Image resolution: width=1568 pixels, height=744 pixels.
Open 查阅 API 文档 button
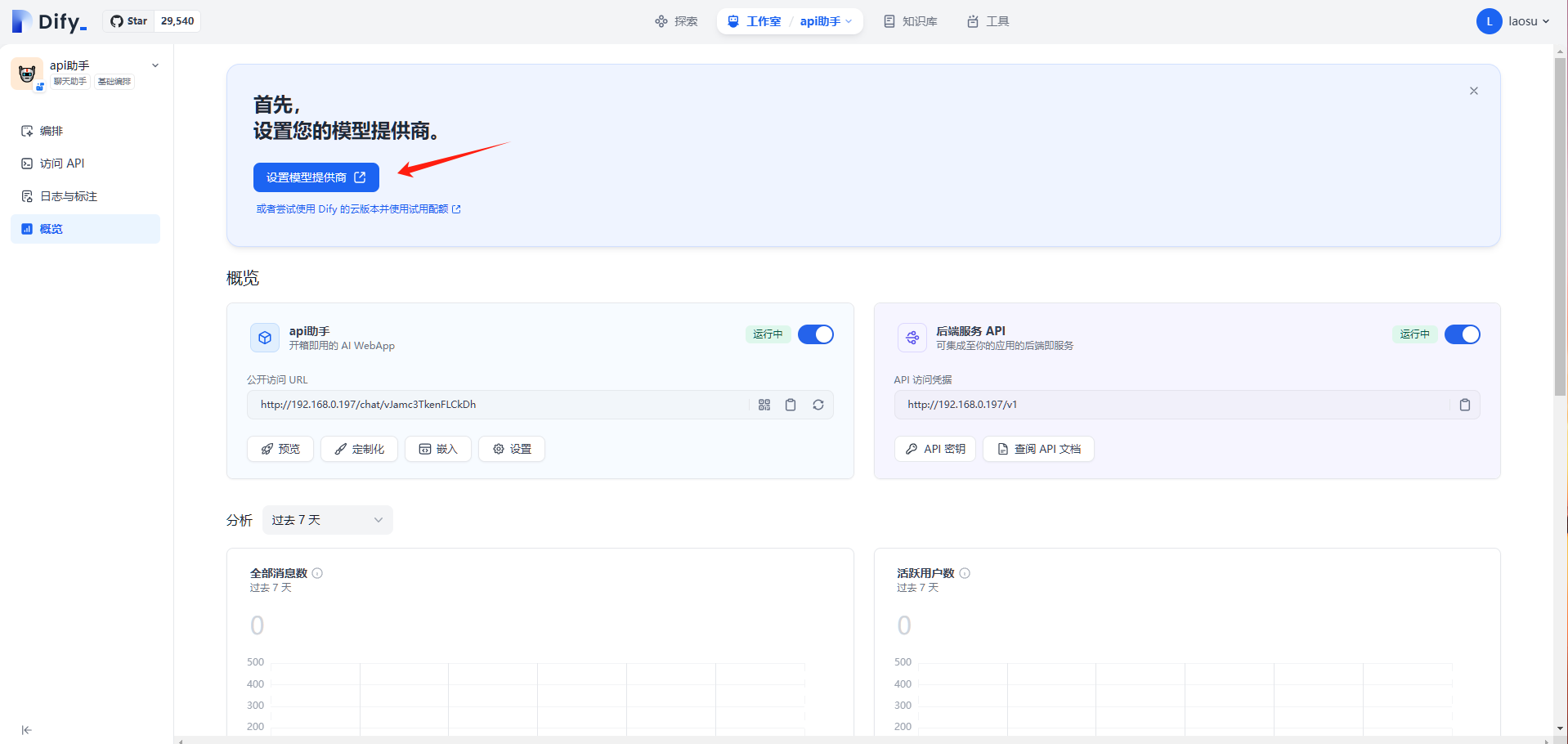click(x=1038, y=449)
